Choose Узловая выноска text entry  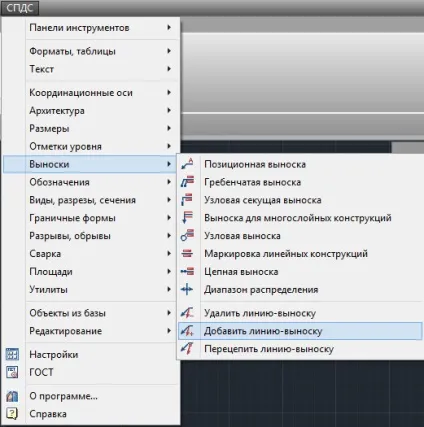(242, 236)
